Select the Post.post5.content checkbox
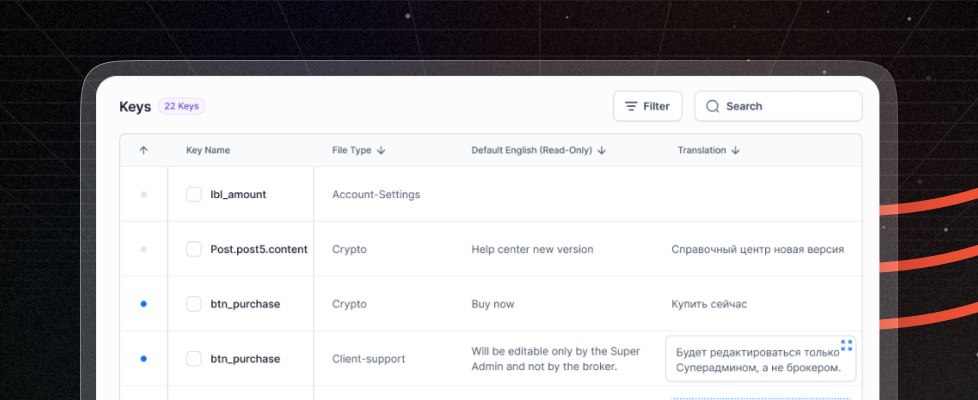 coord(194,249)
